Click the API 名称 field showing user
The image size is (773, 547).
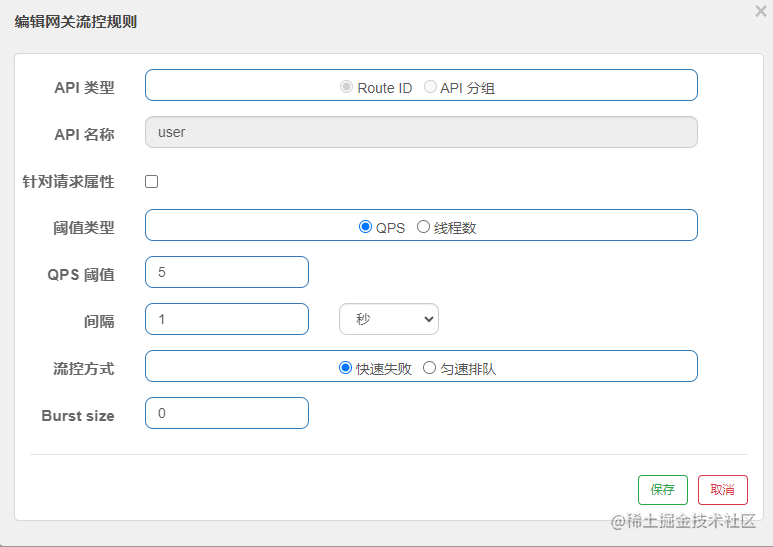click(x=421, y=132)
